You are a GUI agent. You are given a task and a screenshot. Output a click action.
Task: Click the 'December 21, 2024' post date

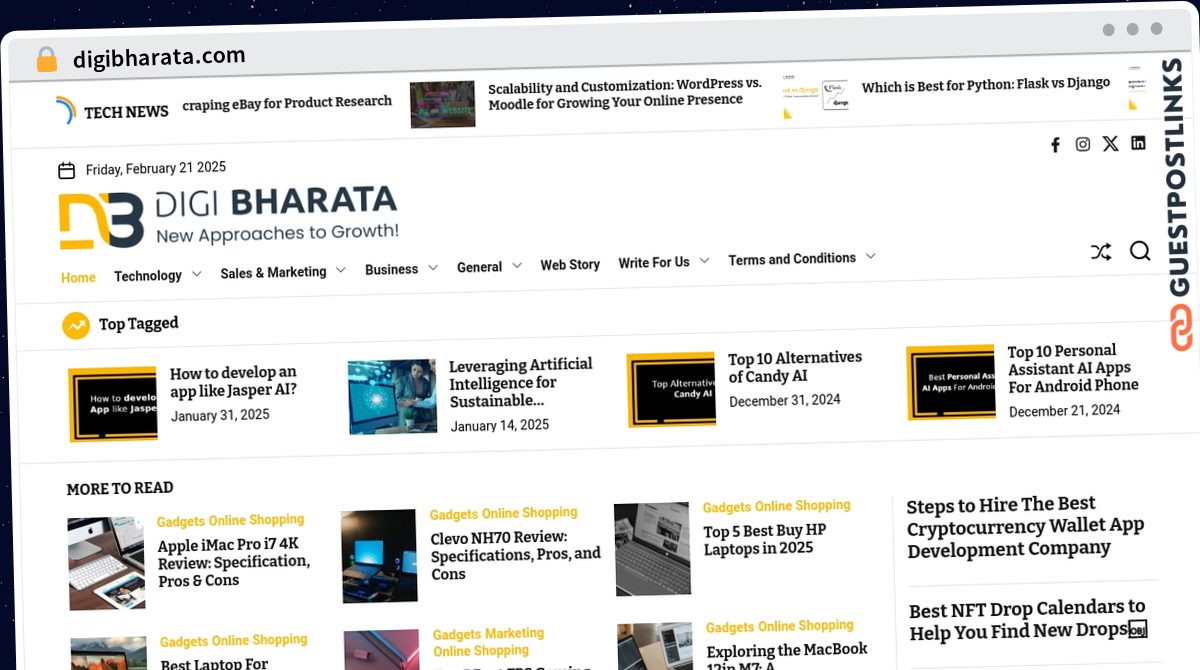tap(1064, 410)
